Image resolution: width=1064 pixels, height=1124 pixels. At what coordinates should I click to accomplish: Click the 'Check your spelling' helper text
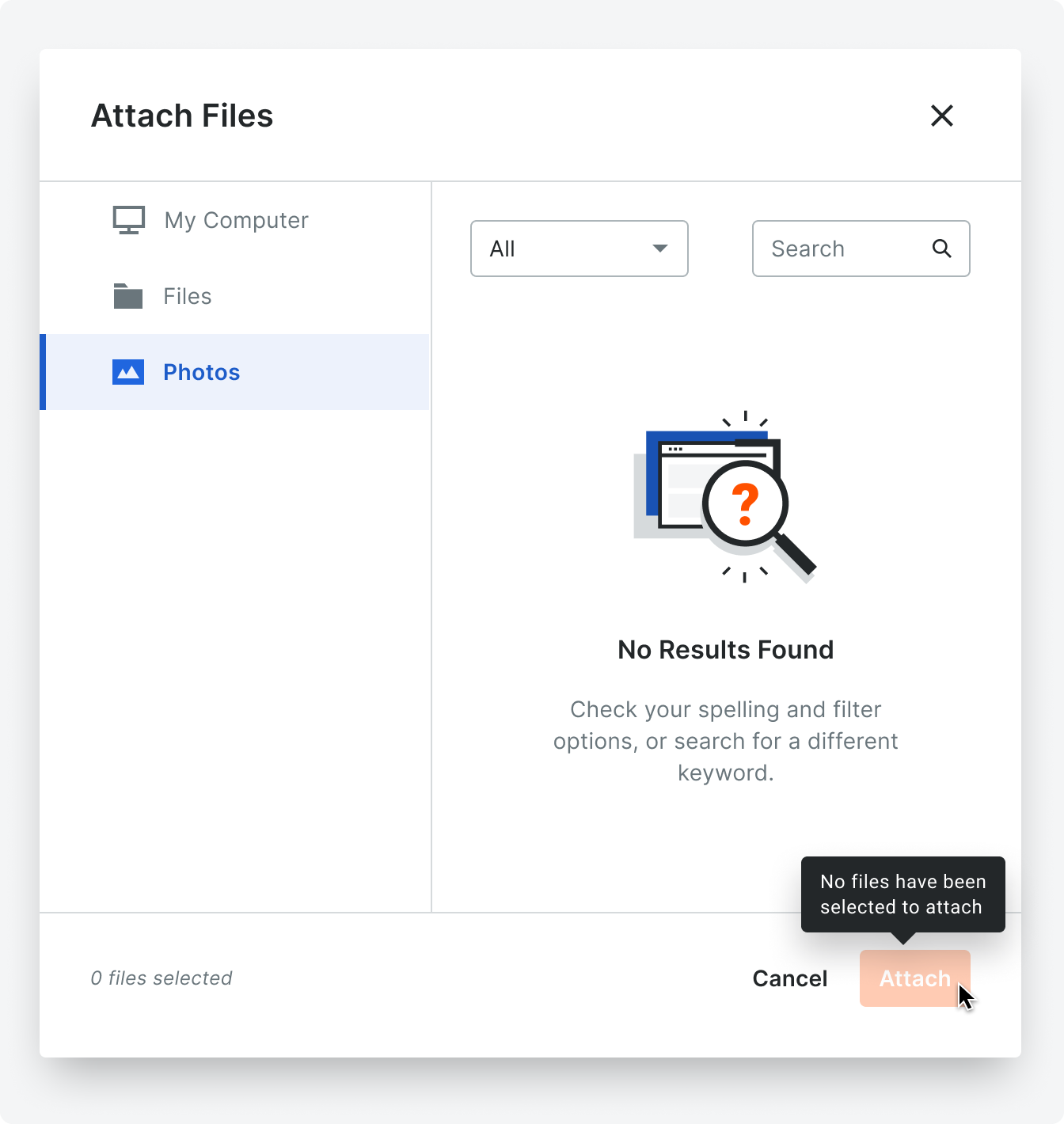click(x=726, y=741)
